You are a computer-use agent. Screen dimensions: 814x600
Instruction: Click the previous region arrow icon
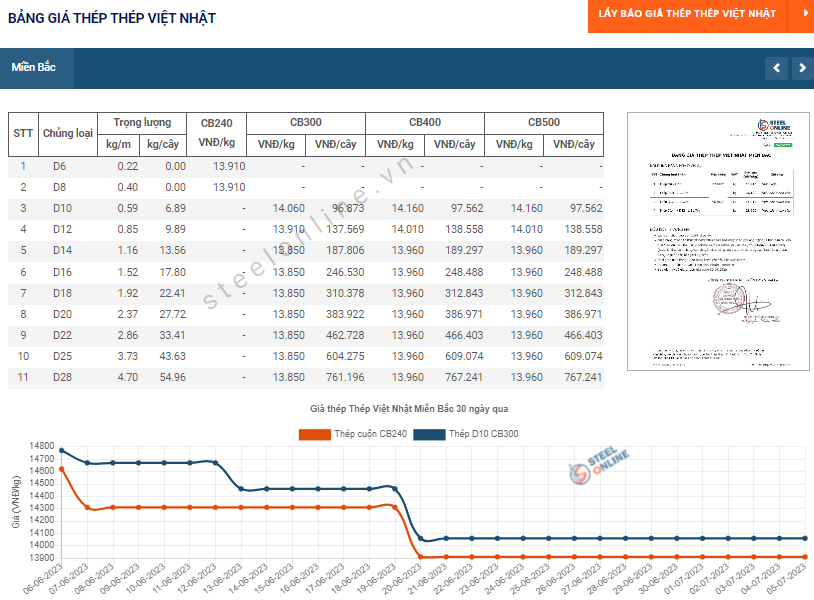coord(777,68)
